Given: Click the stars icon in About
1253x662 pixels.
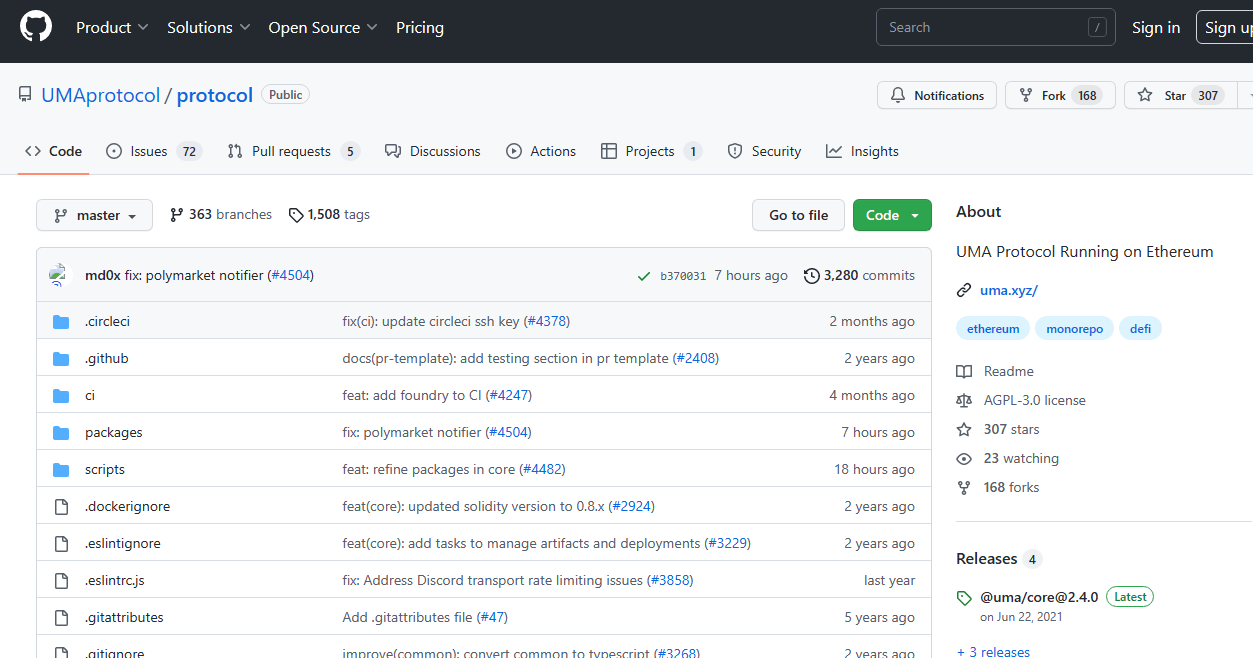Looking at the screenshot, I should [964, 430].
